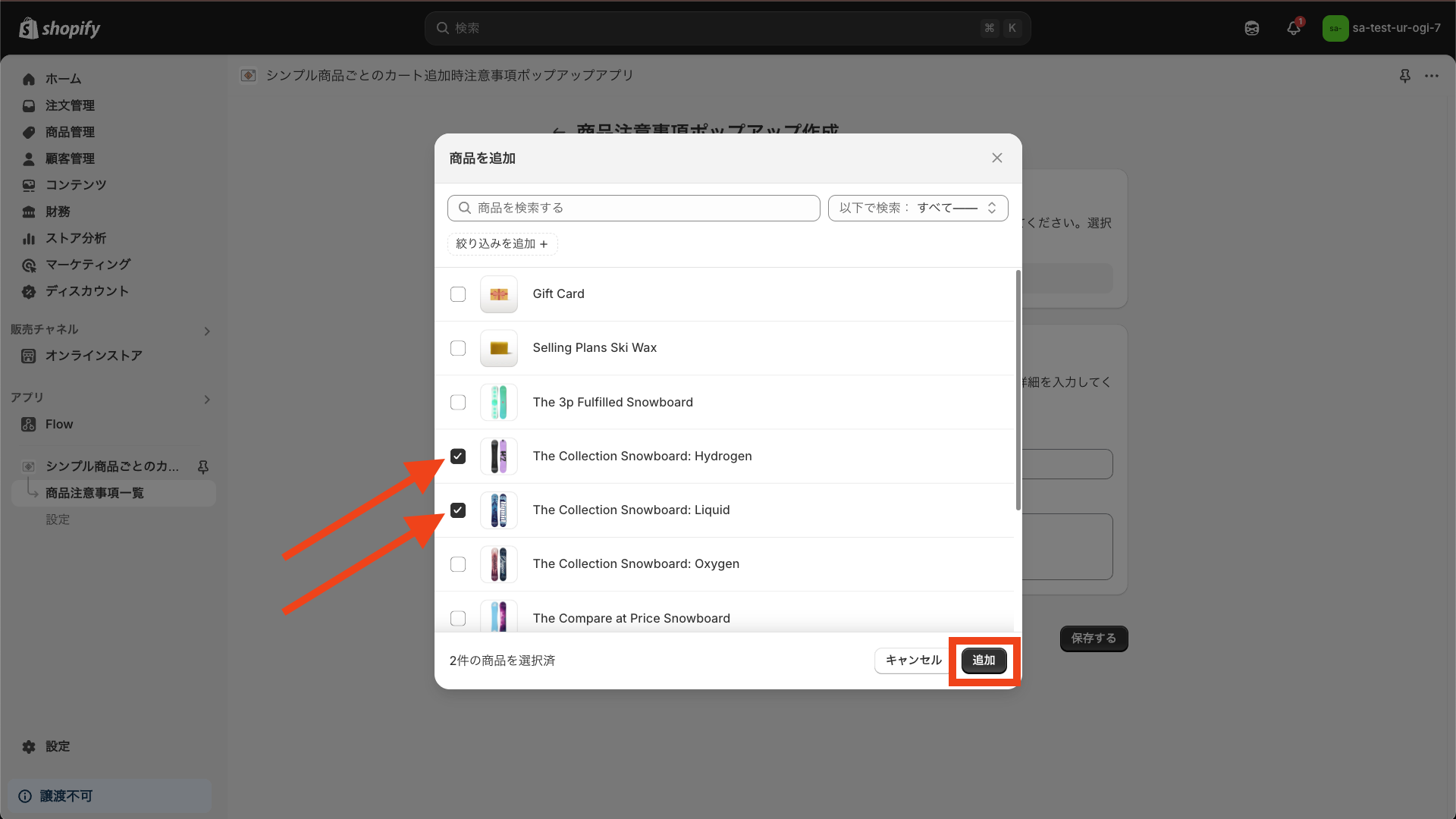Expand the アプリ section chevron
Viewport: 1456px width, 819px height.
[207, 400]
